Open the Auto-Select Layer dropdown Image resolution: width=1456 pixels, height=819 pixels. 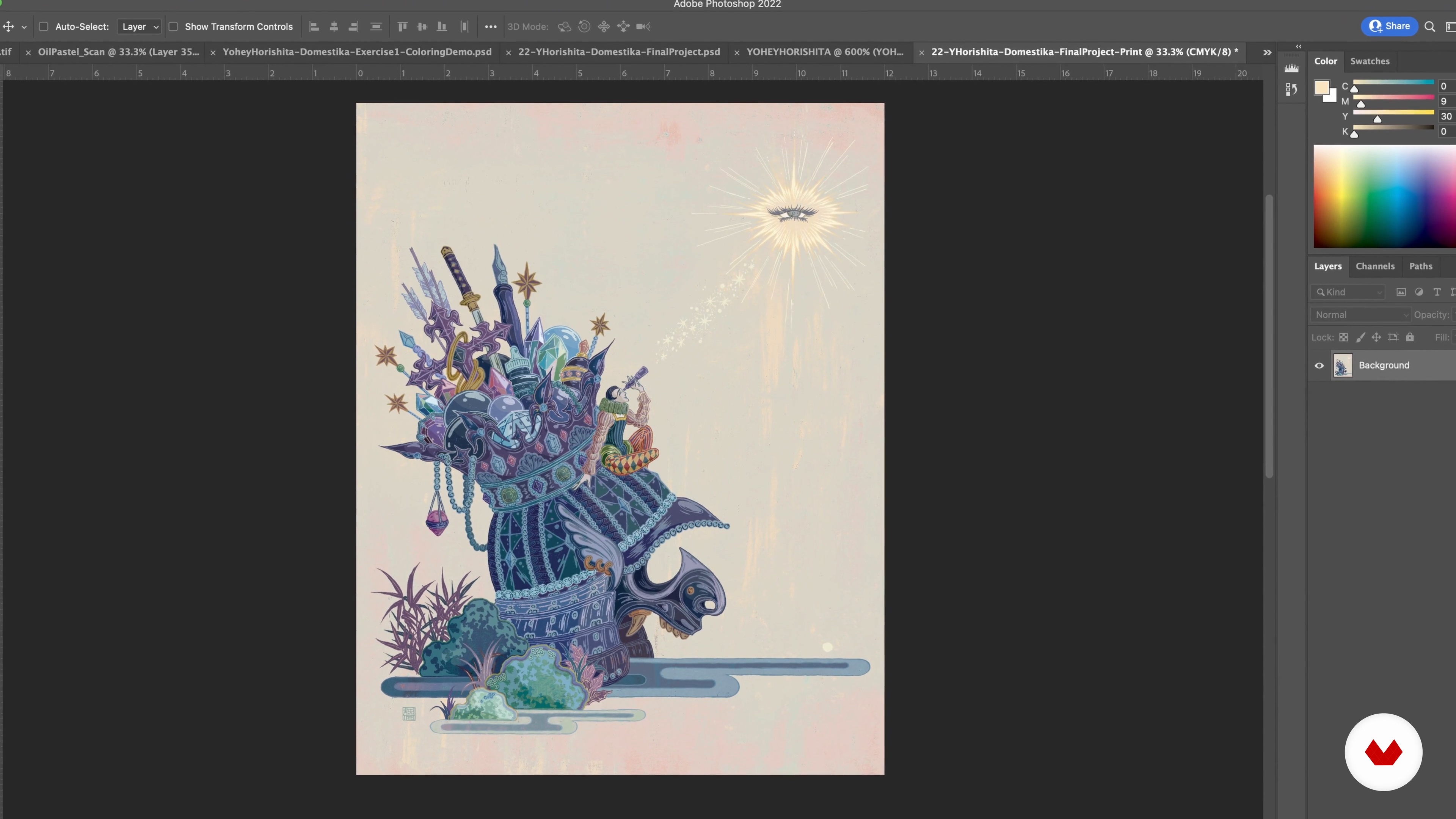click(x=140, y=27)
